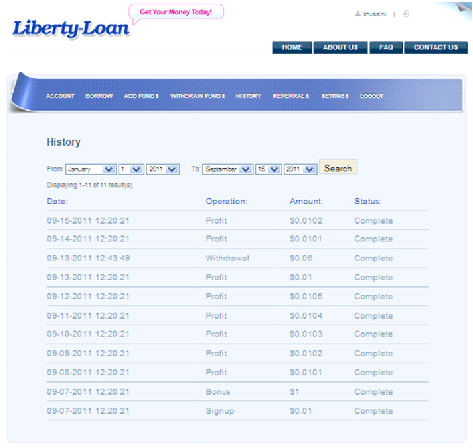Click the Withdrawal operation cell
Viewport: 473px width, 448px height.
pyautogui.click(x=227, y=258)
